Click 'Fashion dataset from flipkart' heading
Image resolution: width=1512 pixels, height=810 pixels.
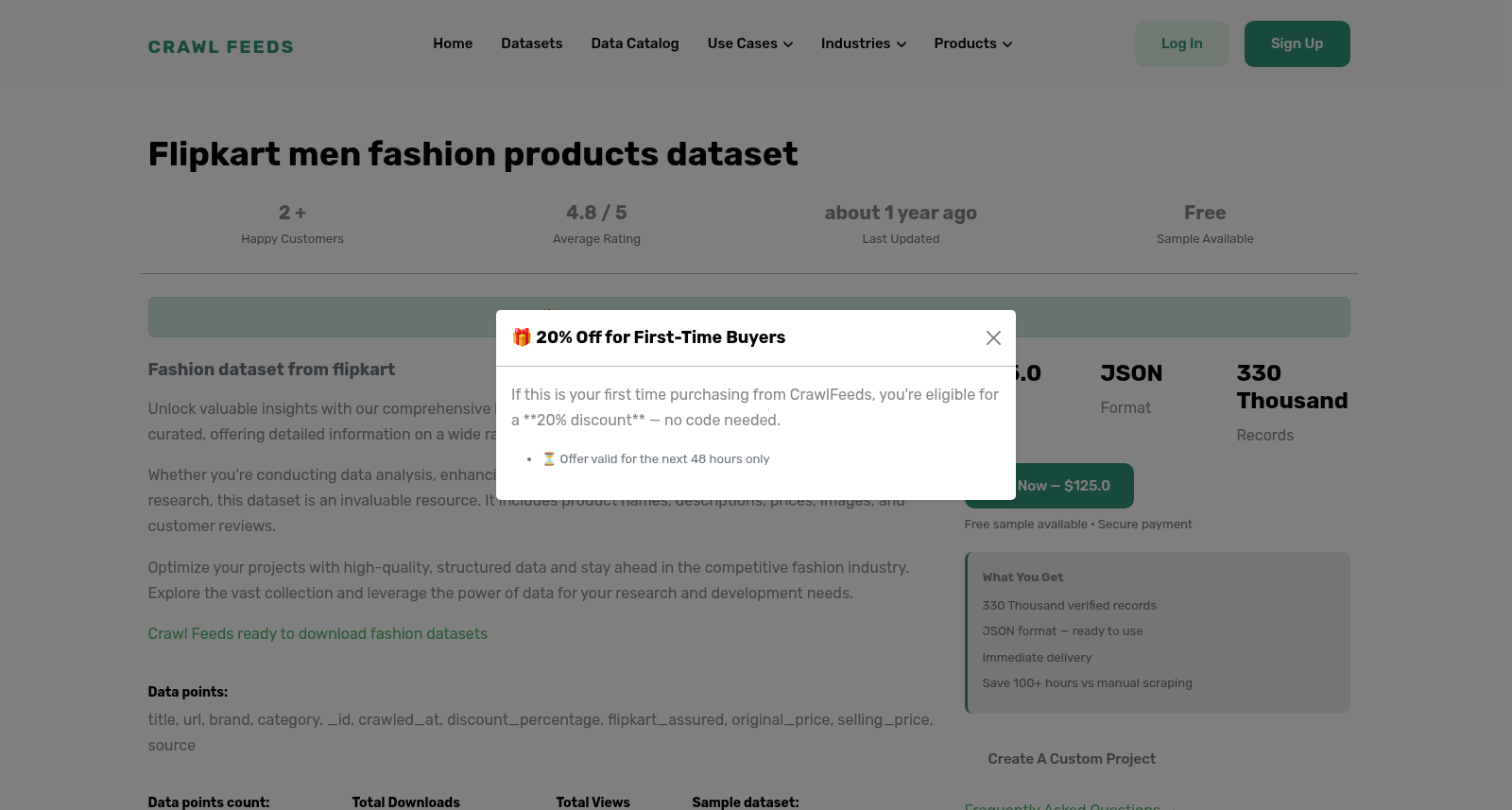click(x=271, y=370)
